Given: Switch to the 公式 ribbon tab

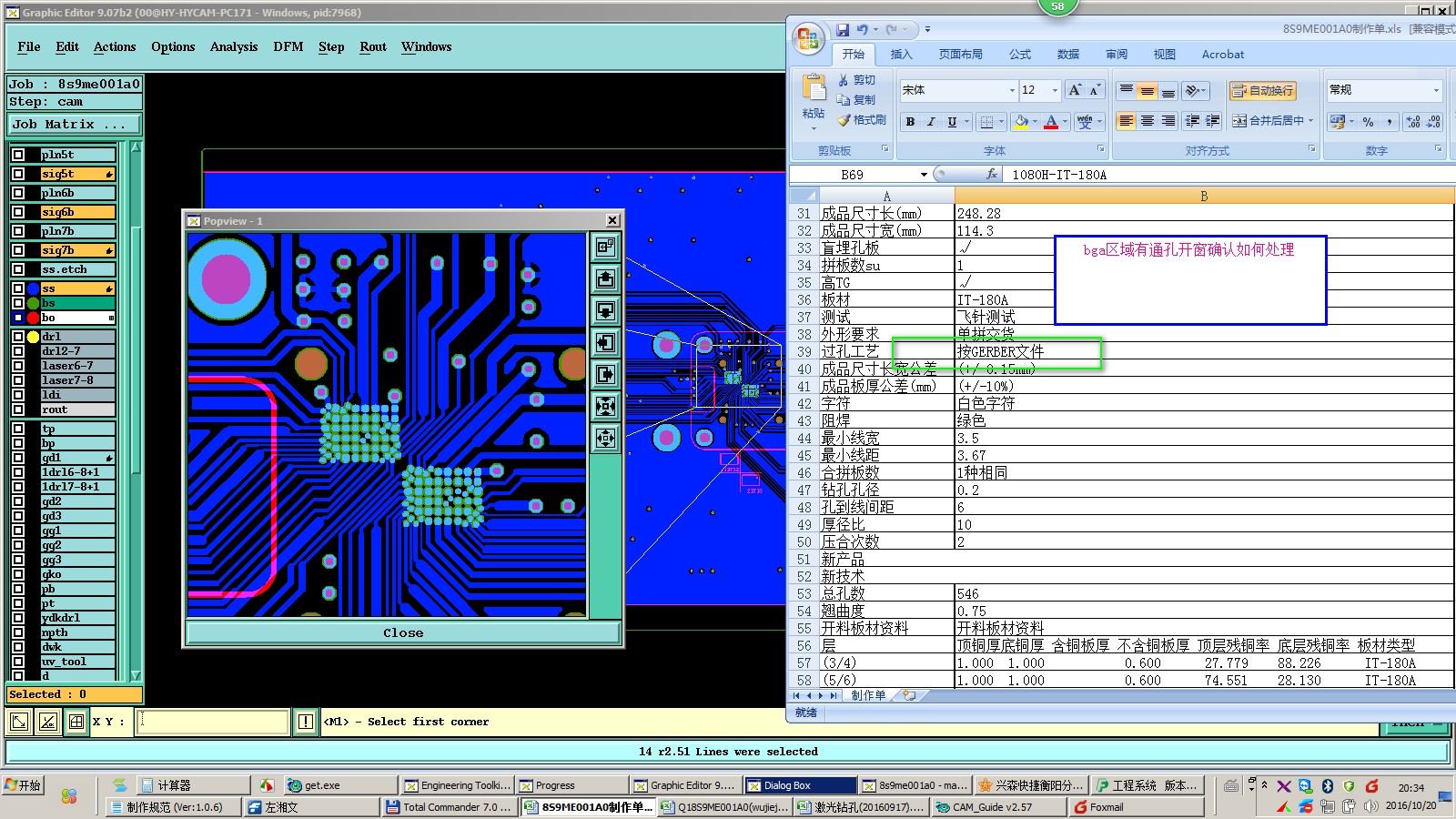Looking at the screenshot, I should pos(1020,55).
